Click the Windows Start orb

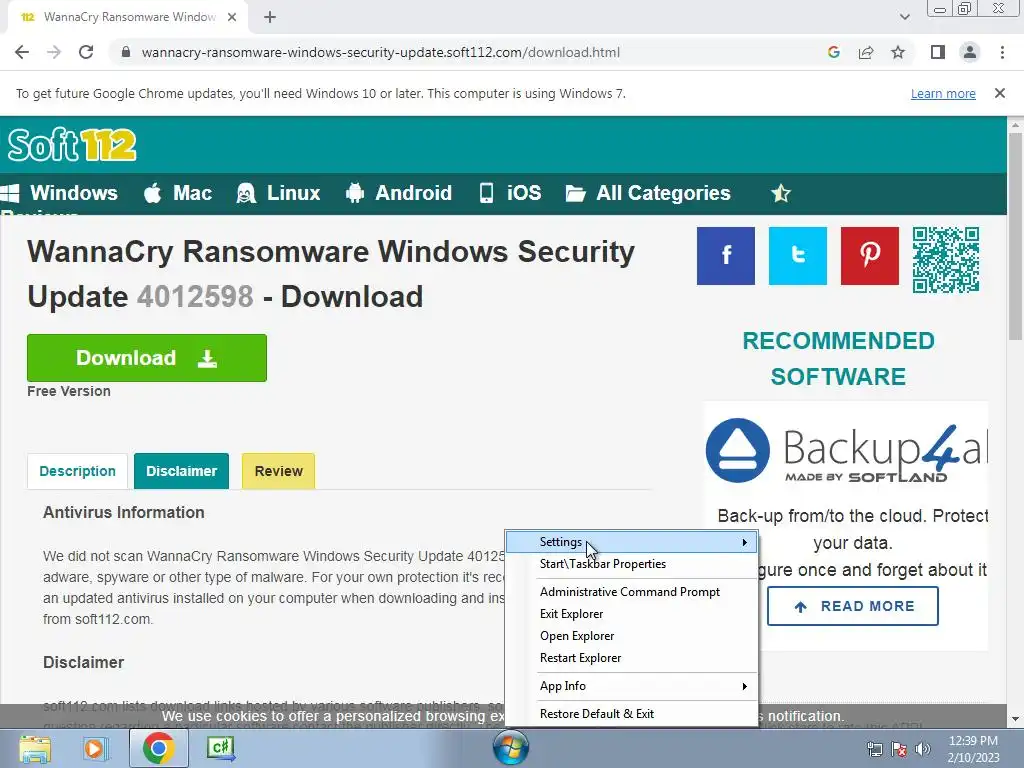point(511,748)
